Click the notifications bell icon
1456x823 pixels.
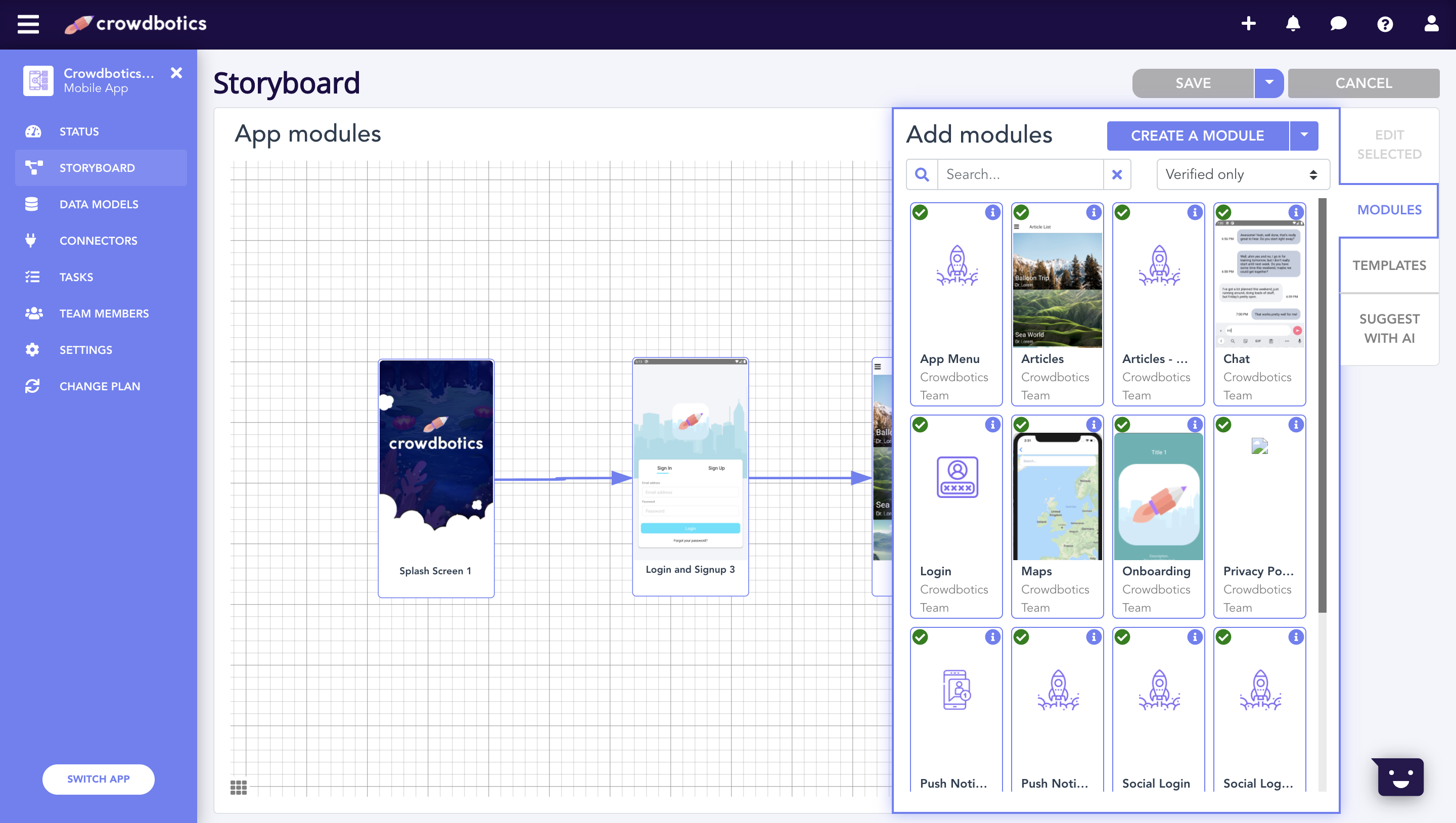click(1293, 24)
